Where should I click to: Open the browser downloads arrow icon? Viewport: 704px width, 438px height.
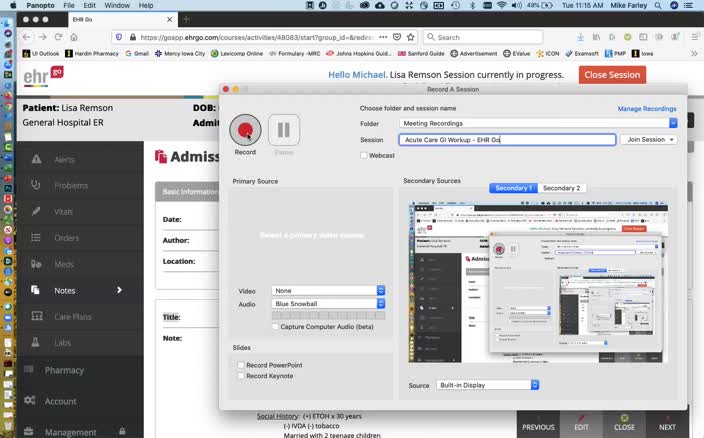click(581, 37)
